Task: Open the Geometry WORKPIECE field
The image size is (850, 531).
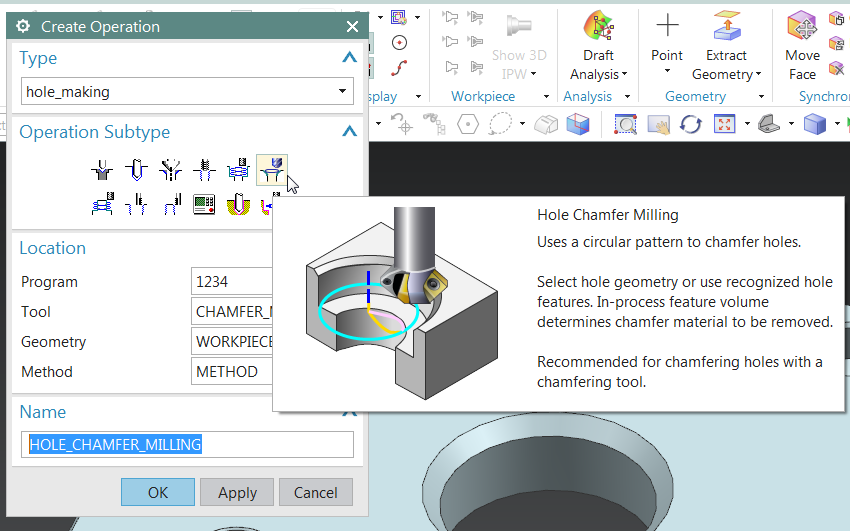Action: (232, 341)
